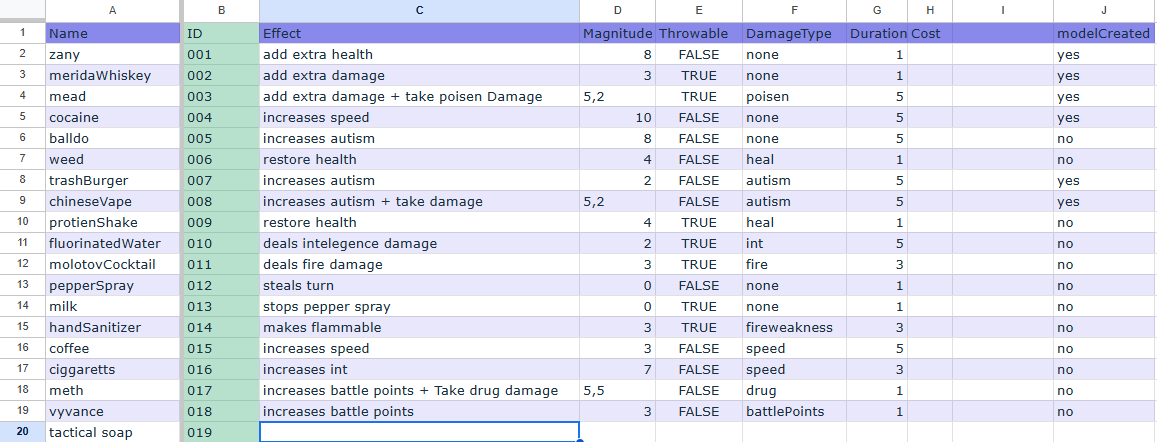Click the 'chineseVape' name cell
The height and width of the screenshot is (442, 1157).
[x=112, y=201]
